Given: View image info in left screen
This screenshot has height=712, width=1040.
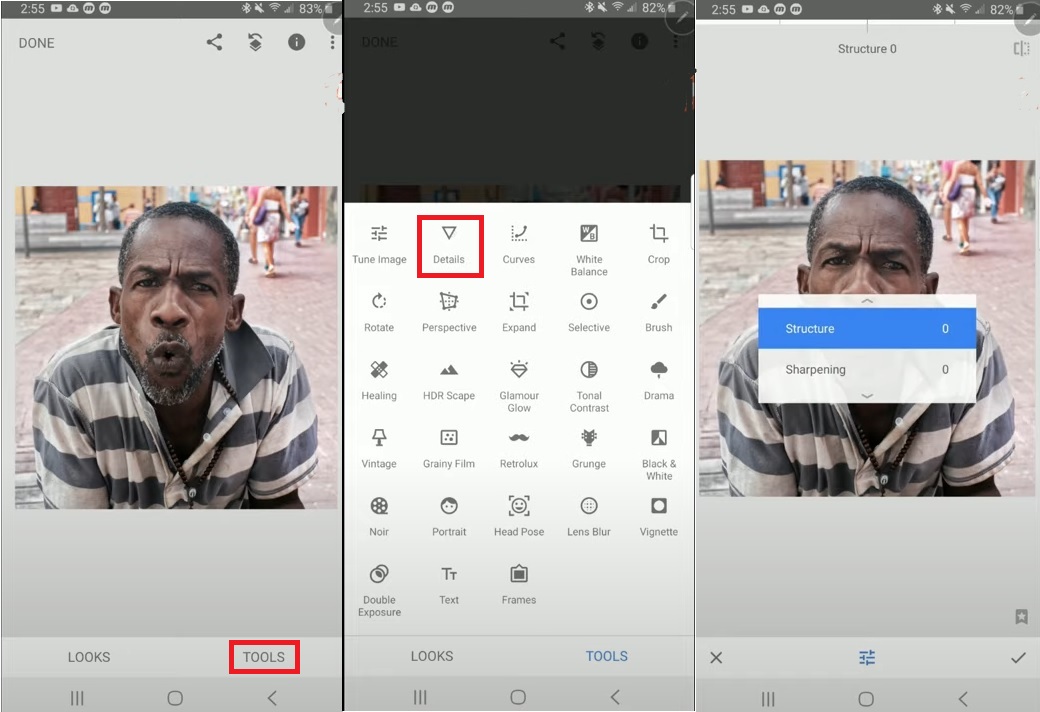Looking at the screenshot, I should pos(296,42).
